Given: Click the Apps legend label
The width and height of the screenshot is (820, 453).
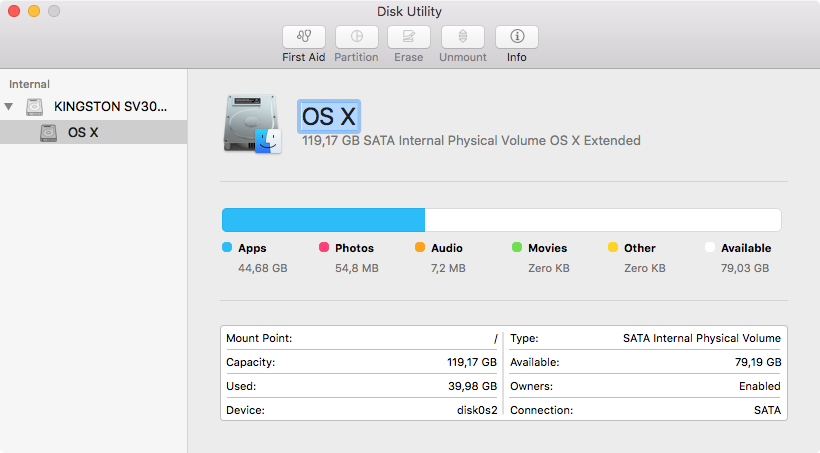Looking at the screenshot, I should [x=252, y=248].
